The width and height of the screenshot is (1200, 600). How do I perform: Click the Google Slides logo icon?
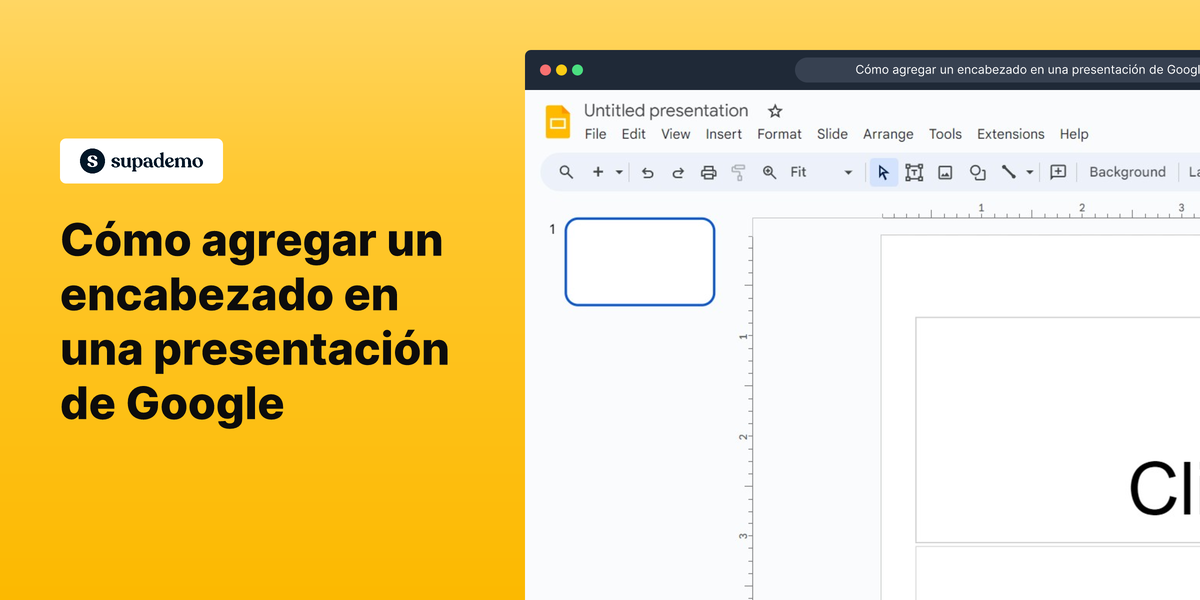557,121
